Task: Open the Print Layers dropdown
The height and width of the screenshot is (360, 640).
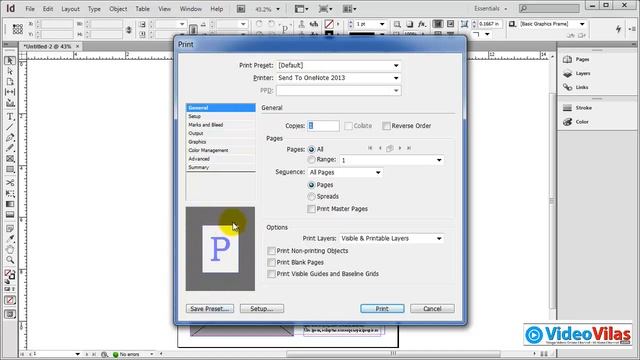Action: (x=391, y=238)
